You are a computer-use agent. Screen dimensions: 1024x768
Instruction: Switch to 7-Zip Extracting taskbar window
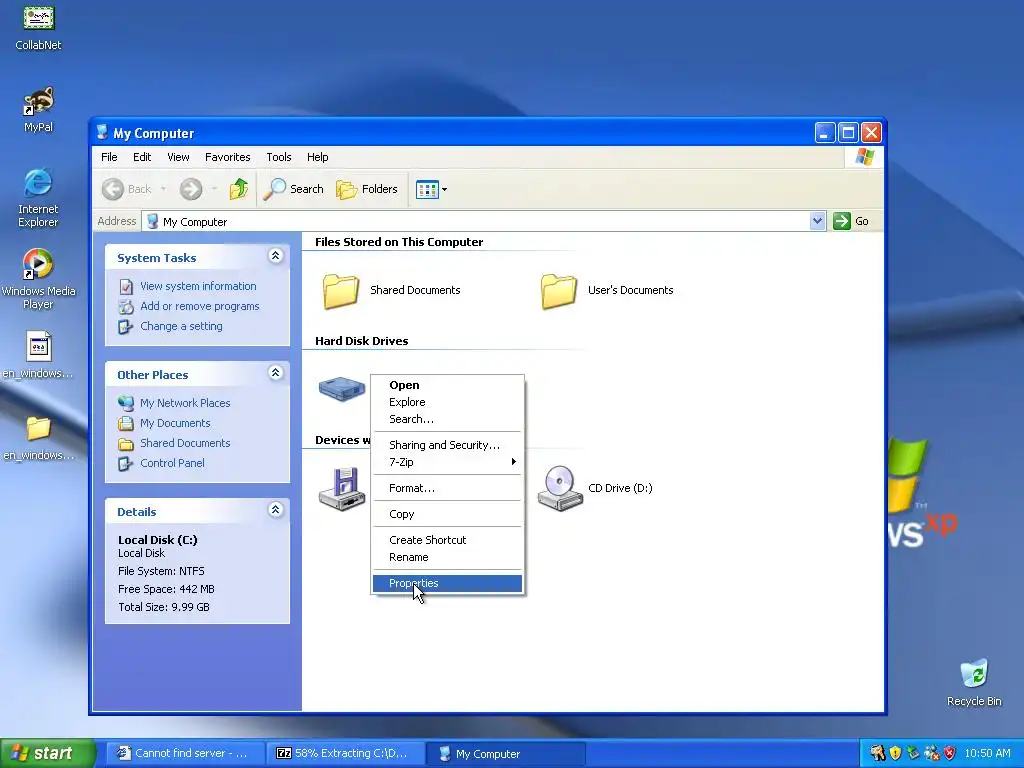click(345, 754)
